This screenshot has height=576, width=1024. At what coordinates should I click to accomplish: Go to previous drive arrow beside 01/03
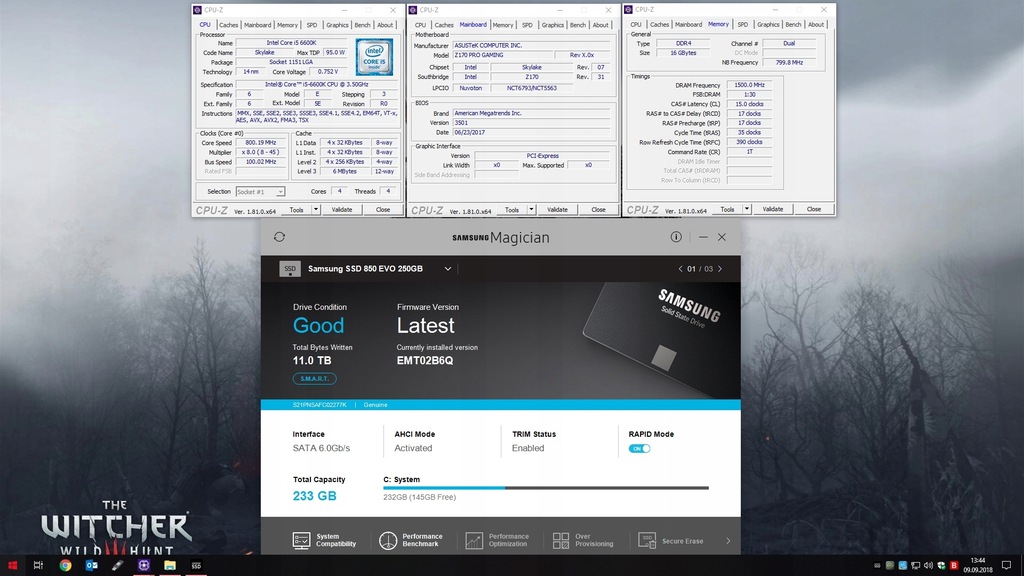point(680,268)
